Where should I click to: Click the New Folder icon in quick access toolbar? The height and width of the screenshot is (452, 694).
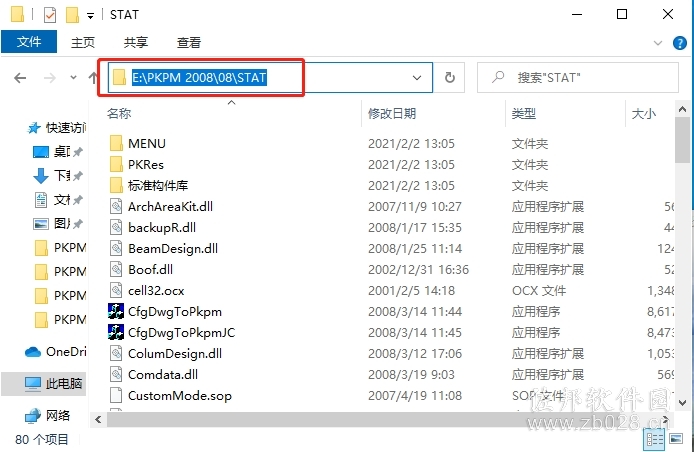click(72, 15)
